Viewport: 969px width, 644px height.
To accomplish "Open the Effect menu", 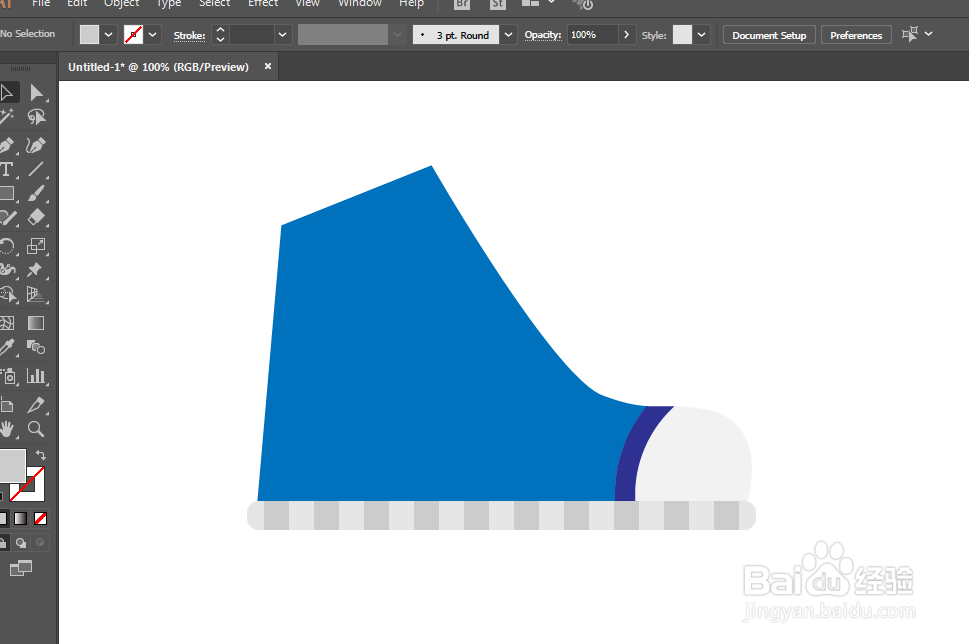I will click(x=263, y=4).
